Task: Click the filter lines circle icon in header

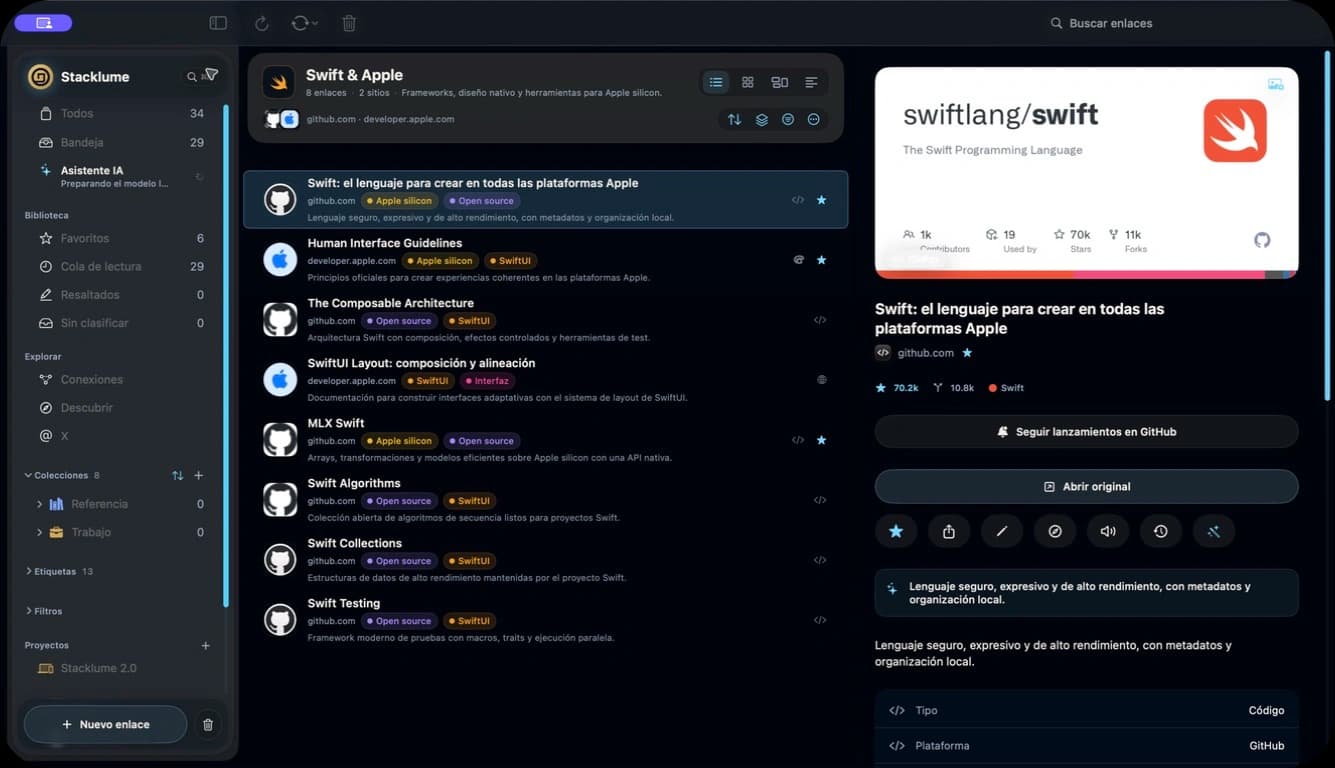Action: [788, 119]
